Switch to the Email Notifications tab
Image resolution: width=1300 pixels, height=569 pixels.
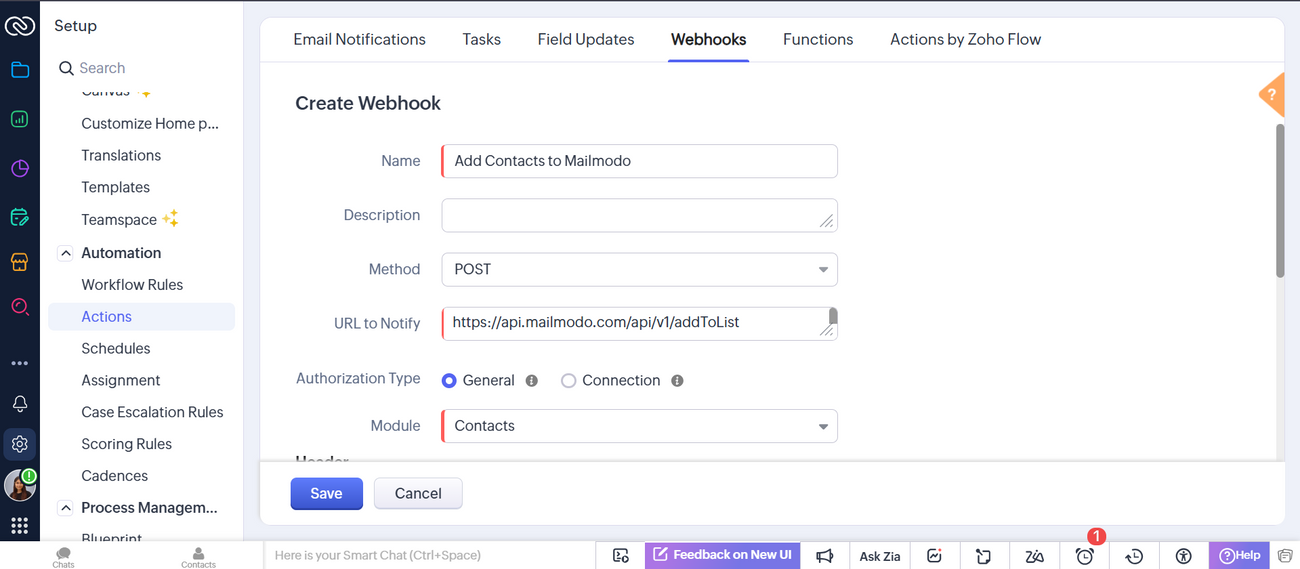tap(359, 40)
